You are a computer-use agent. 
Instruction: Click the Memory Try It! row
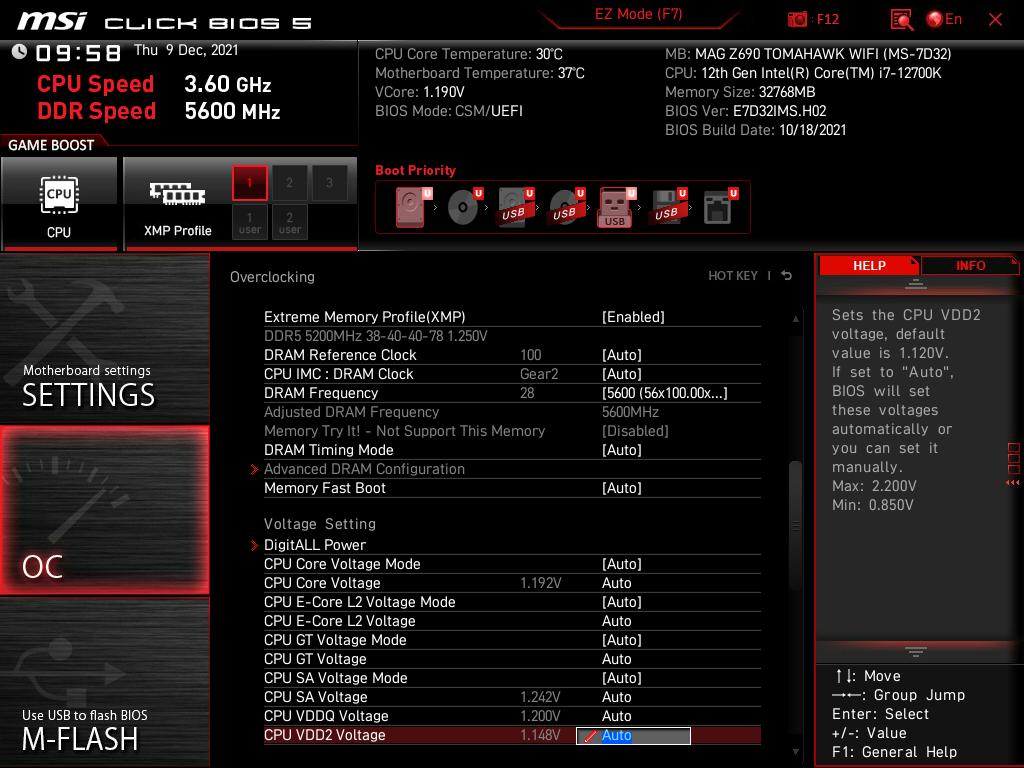[512, 431]
